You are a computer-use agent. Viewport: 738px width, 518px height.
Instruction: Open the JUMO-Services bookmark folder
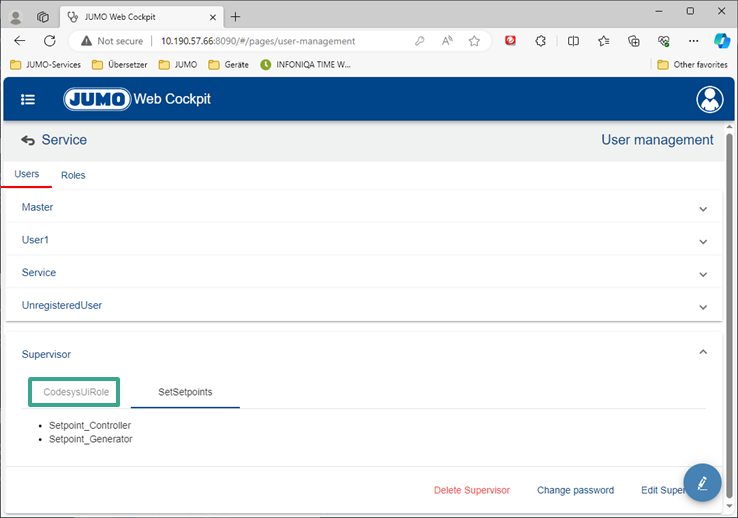(x=46, y=64)
